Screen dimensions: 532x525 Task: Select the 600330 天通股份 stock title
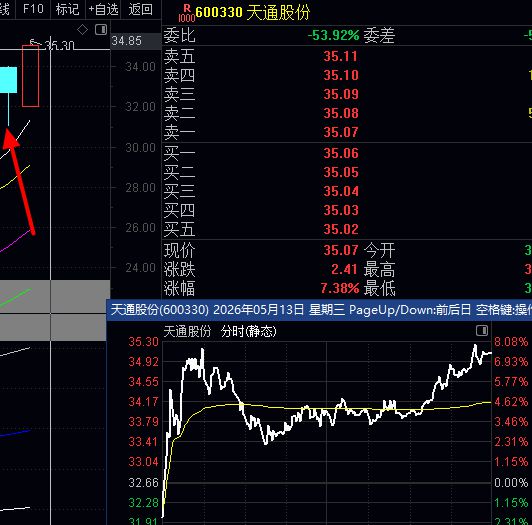pos(253,13)
